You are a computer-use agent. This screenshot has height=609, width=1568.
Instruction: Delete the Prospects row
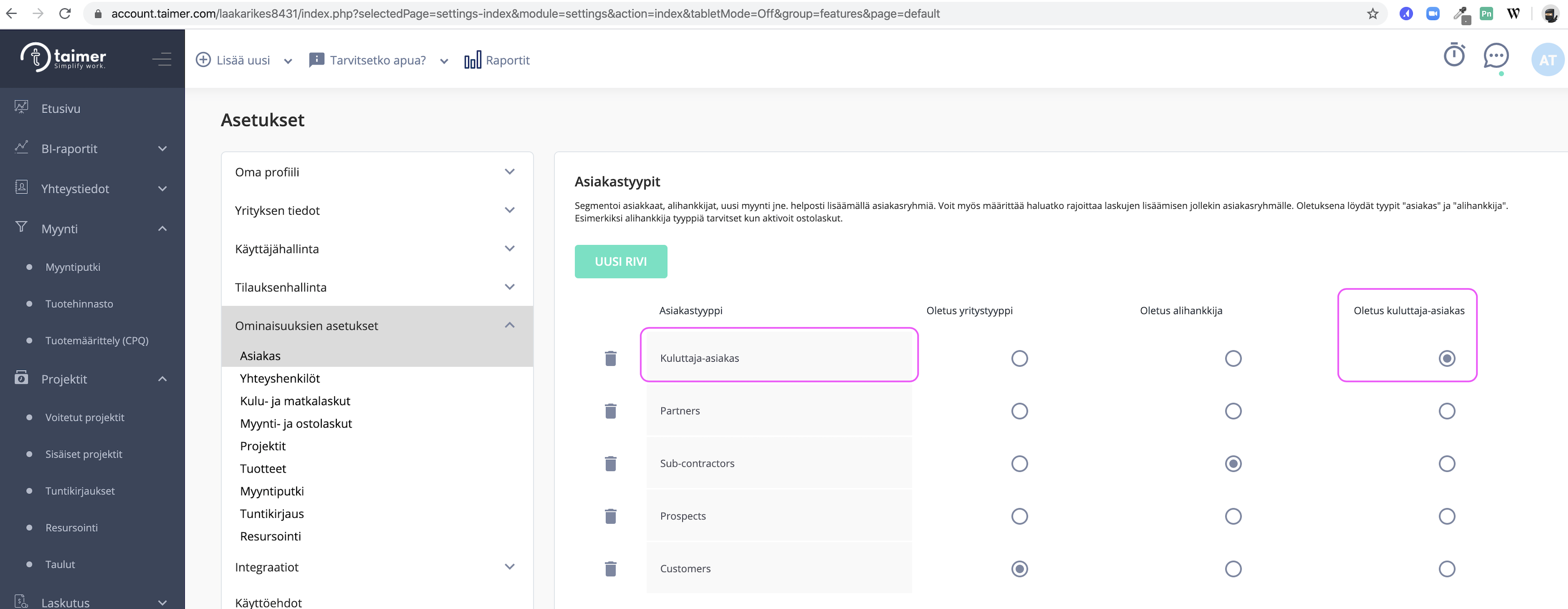611,516
